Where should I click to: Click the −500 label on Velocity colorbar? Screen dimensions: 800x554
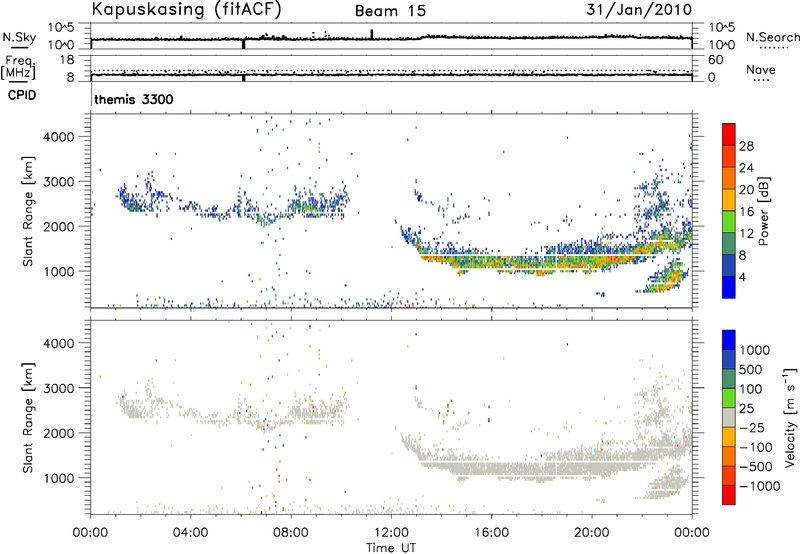click(756, 466)
